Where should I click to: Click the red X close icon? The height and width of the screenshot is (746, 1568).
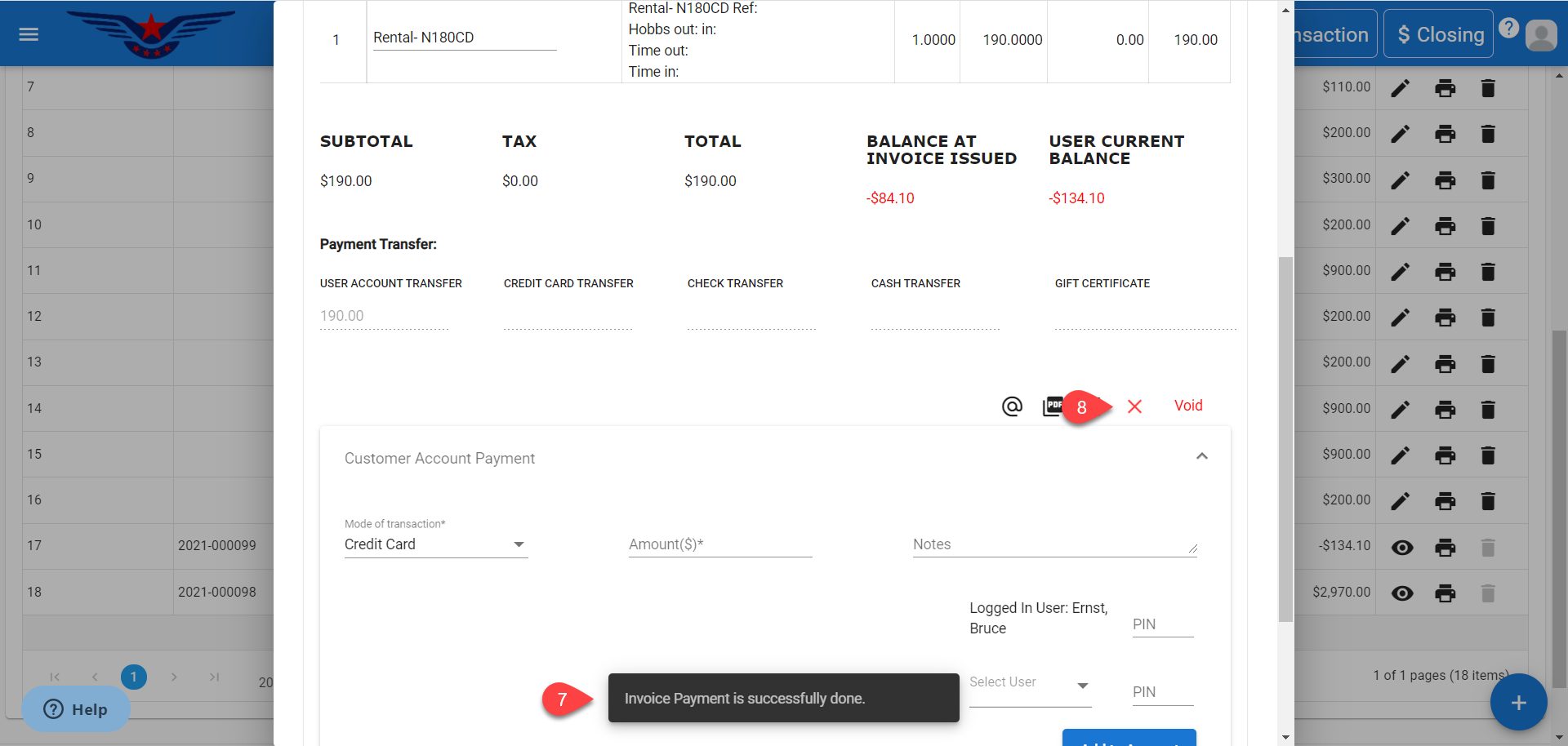[1134, 406]
